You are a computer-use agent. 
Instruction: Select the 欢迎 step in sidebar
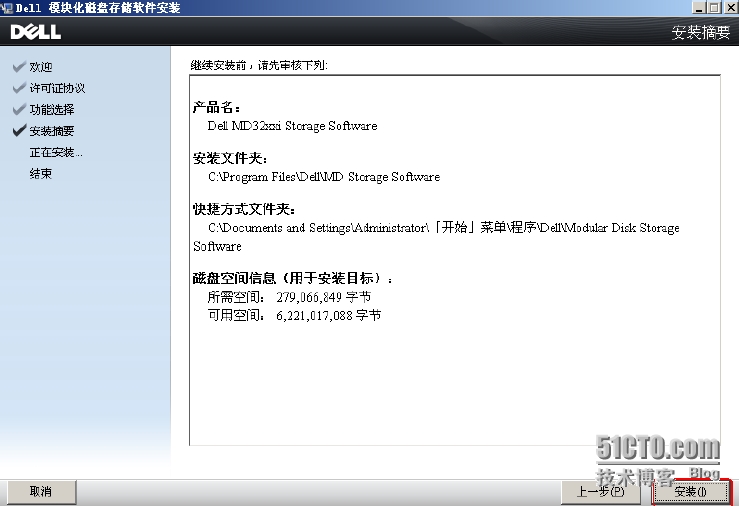tap(41, 67)
